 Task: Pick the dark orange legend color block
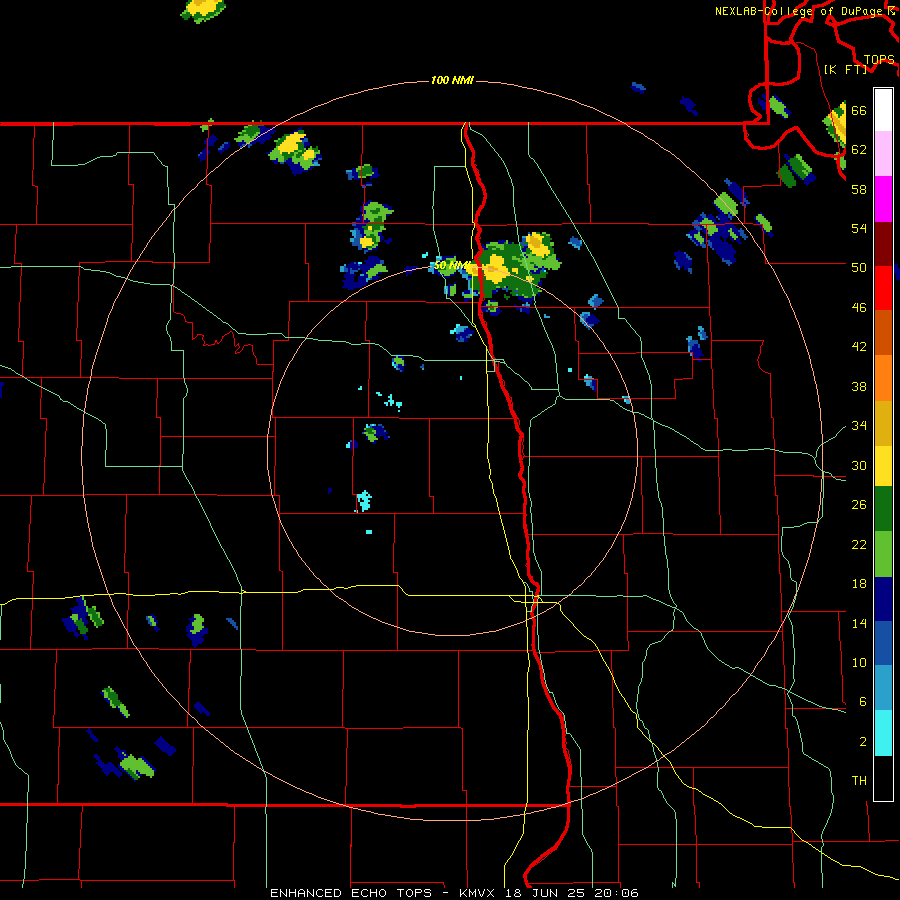(x=883, y=333)
